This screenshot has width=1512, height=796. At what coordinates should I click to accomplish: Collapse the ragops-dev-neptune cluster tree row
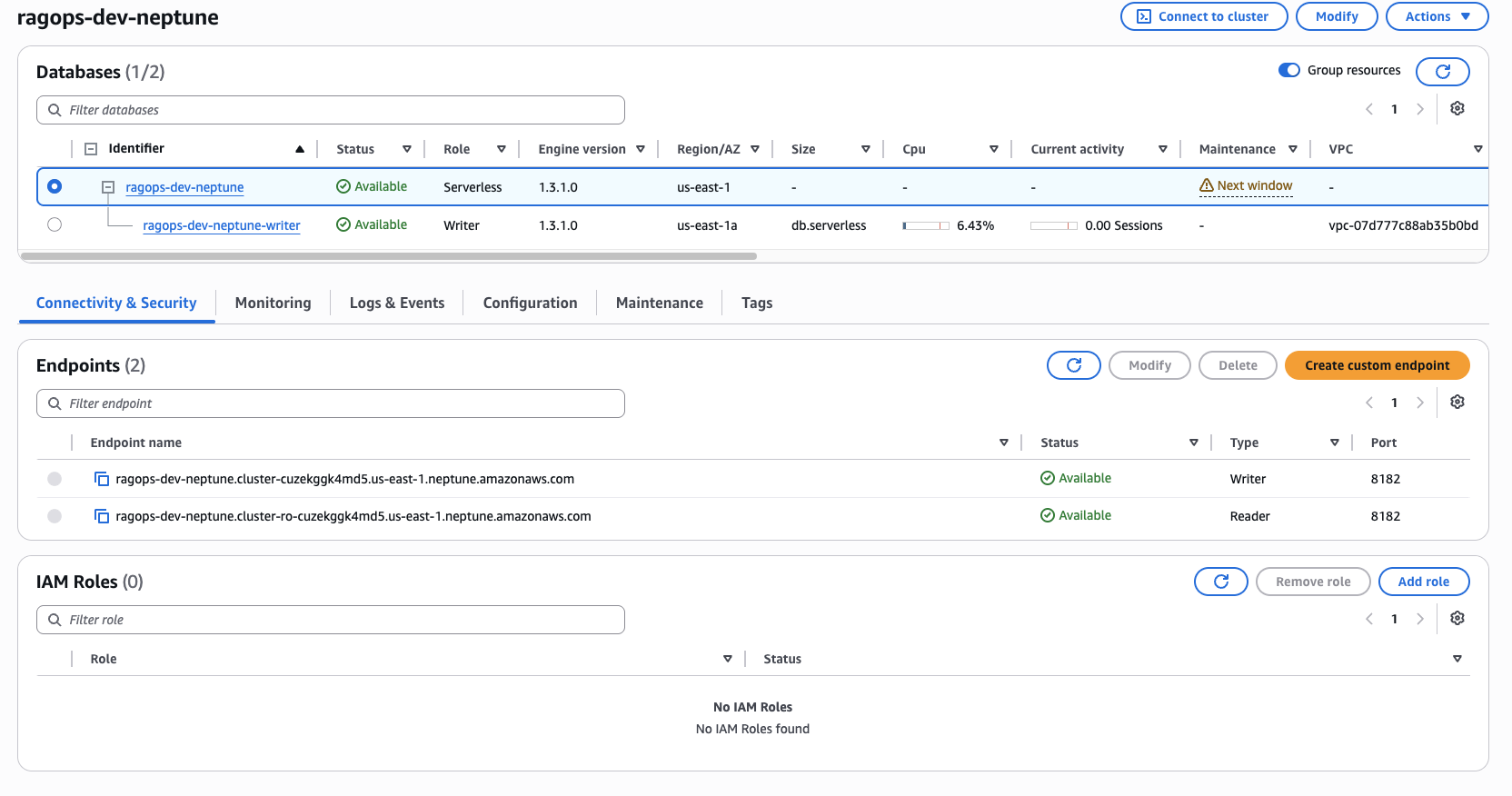tap(108, 187)
